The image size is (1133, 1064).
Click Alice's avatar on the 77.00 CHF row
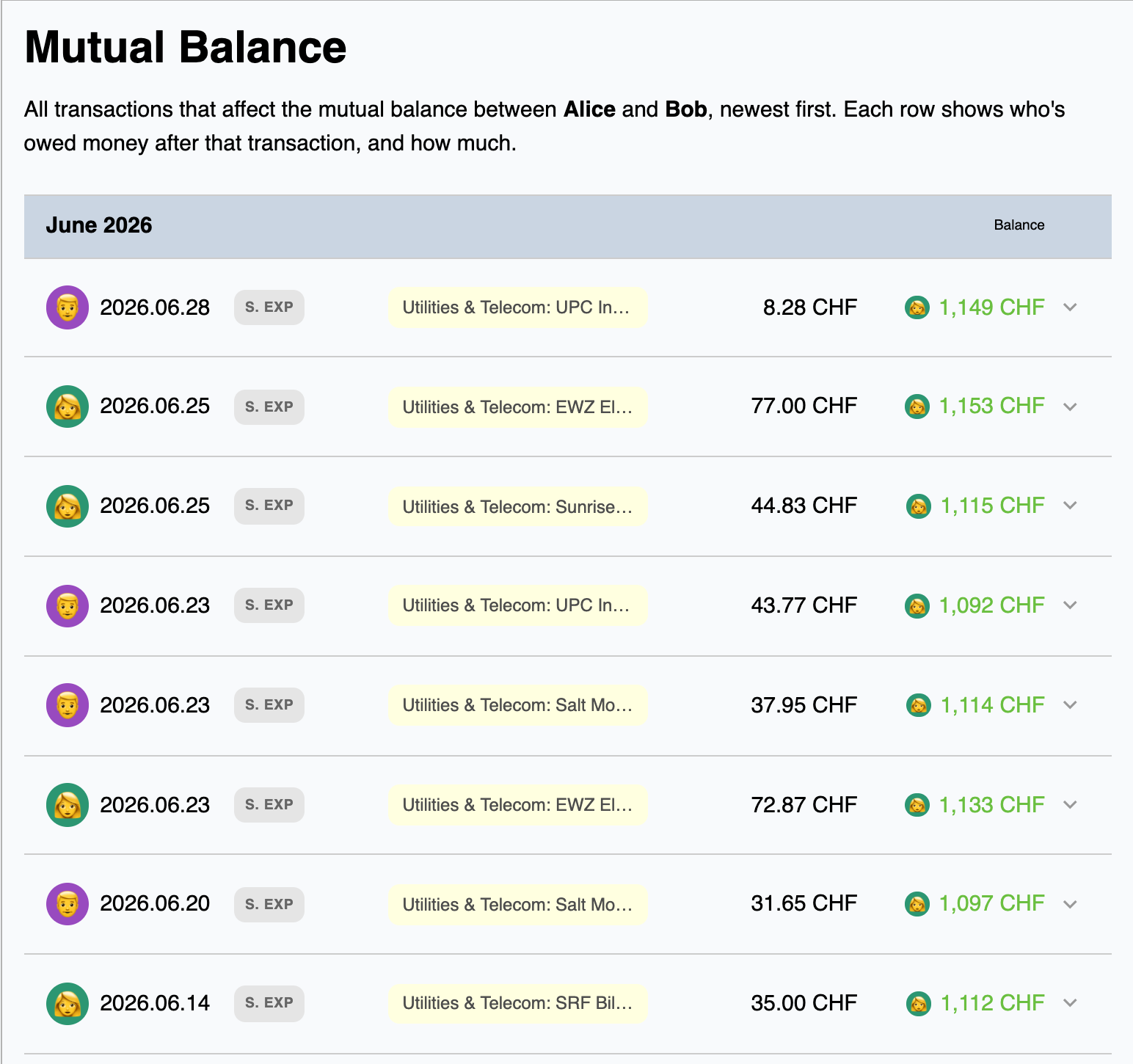tap(68, 407)
